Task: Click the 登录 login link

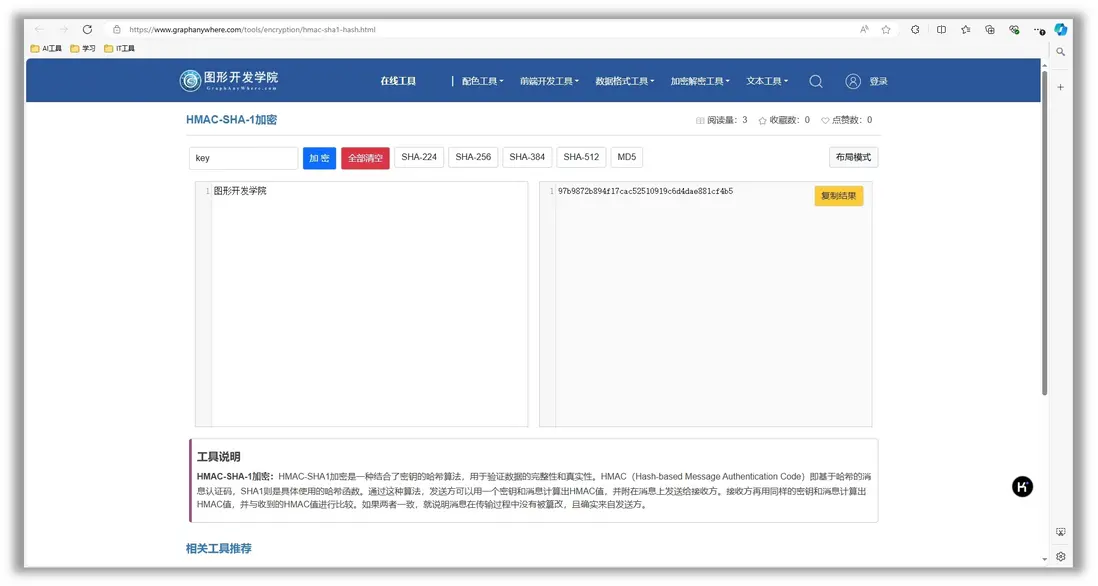Action: [878, 81]
